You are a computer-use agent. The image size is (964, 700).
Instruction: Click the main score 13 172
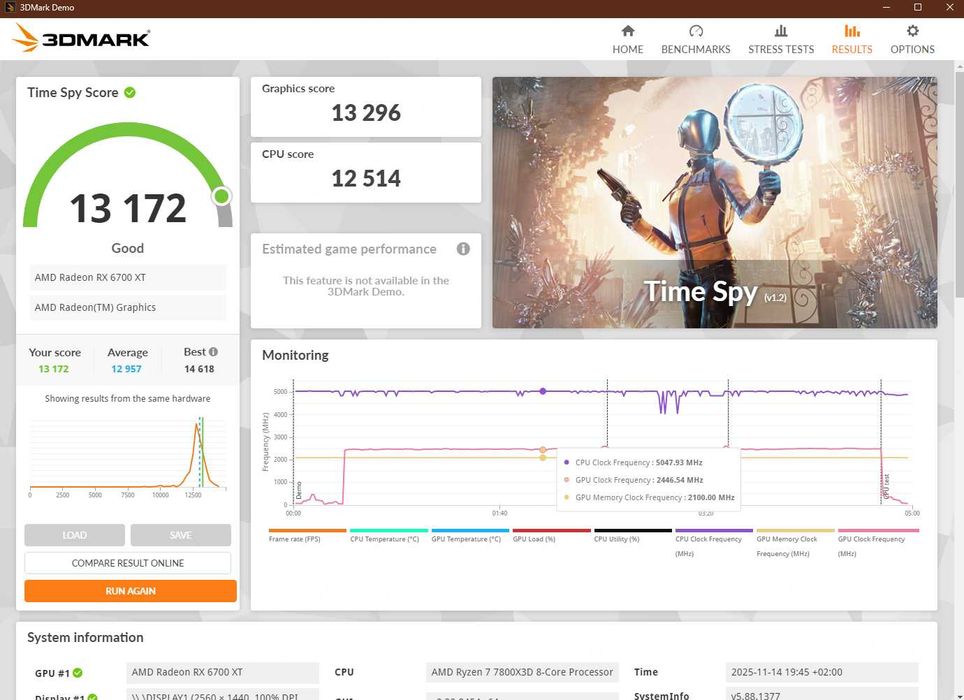tap(128, 208)
